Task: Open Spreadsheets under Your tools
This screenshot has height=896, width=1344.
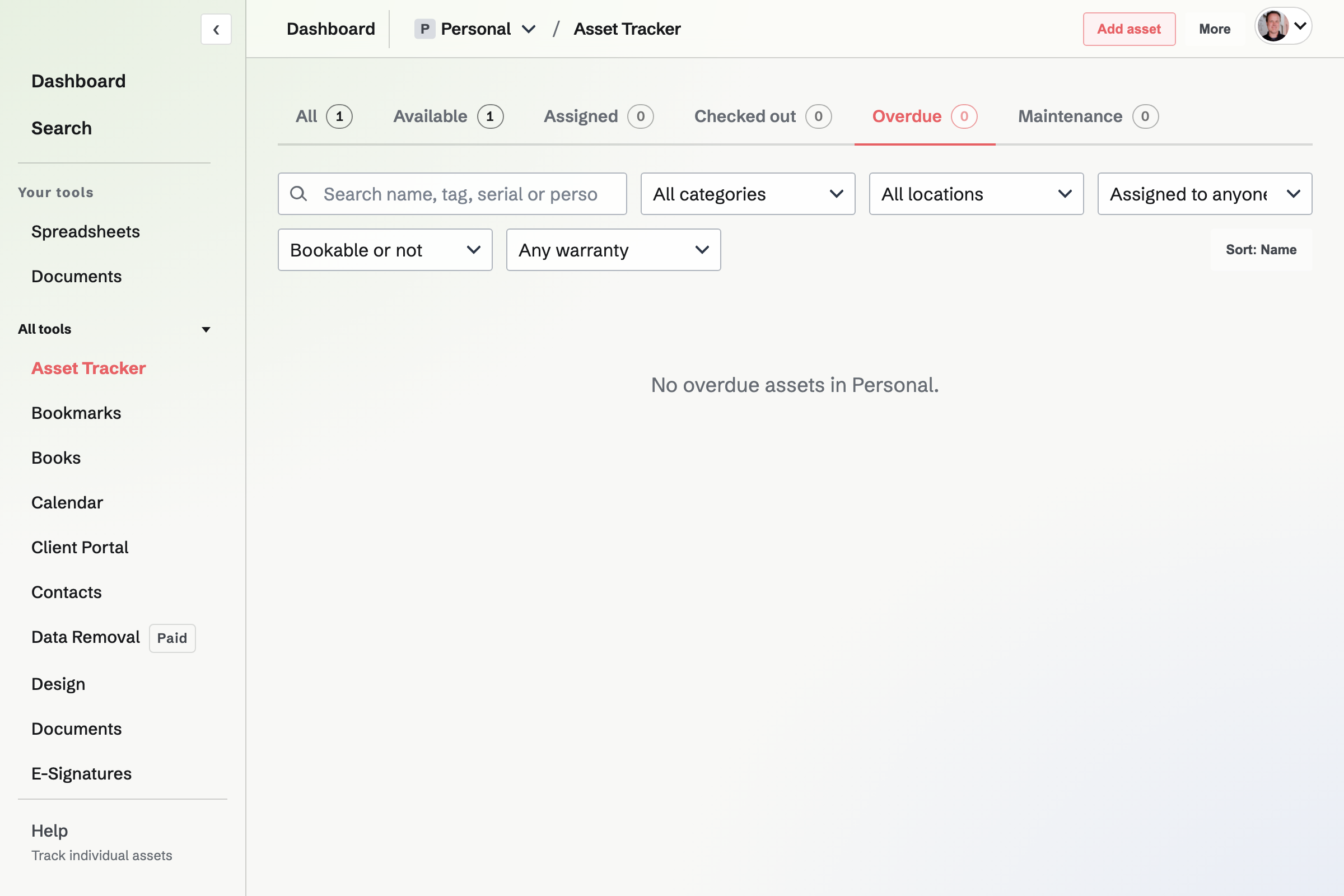Action: coord(86,231)
